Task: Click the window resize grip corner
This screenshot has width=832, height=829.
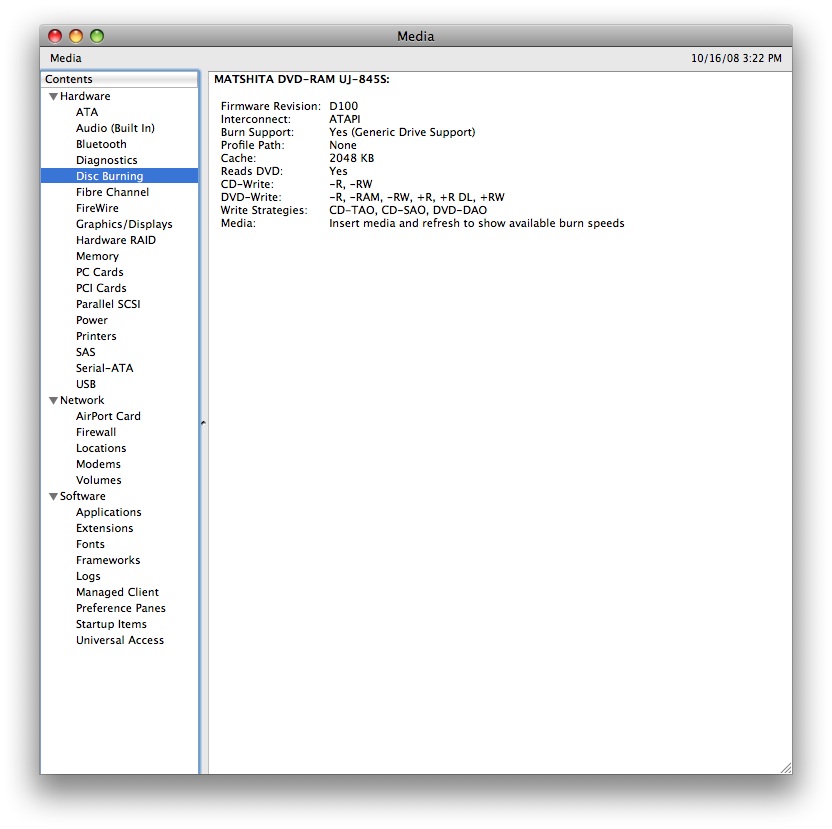Action: (786, 768)
